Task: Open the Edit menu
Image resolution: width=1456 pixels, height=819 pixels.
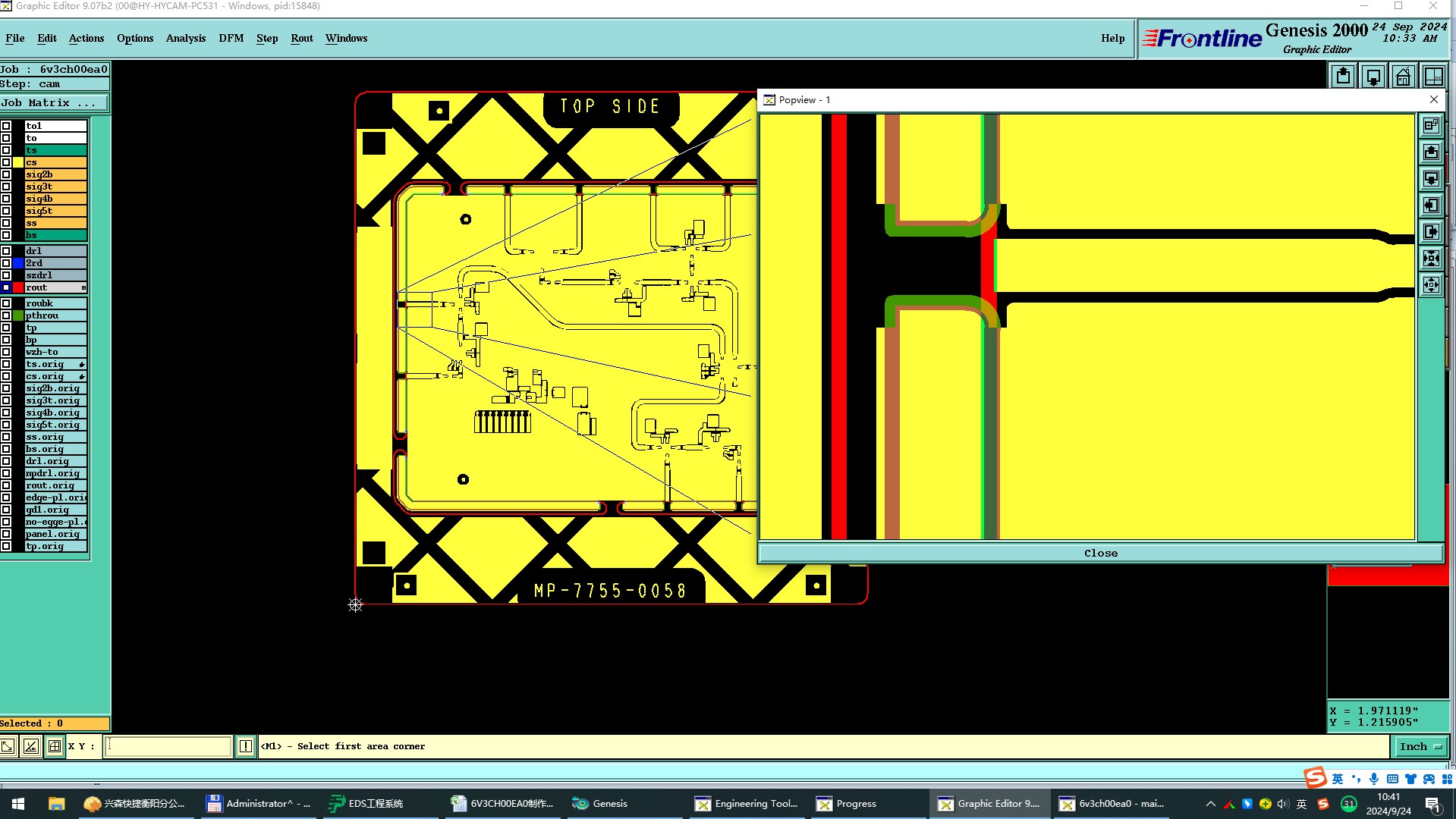Action: (x=47, y=38)
